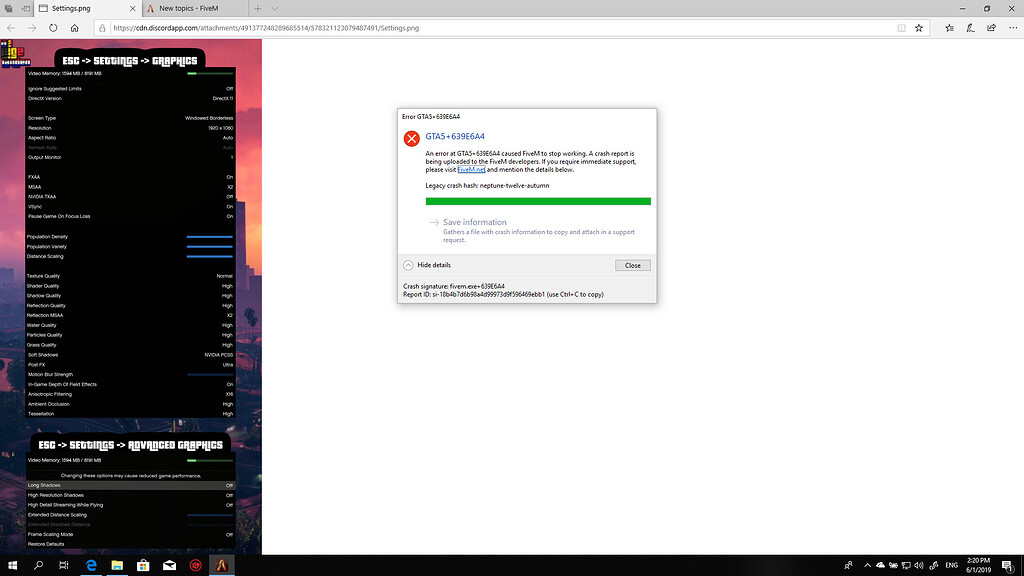This screenshot has width=1024, height=576.
Task: Collapse the Hide details section
Action: coord(427,265)
